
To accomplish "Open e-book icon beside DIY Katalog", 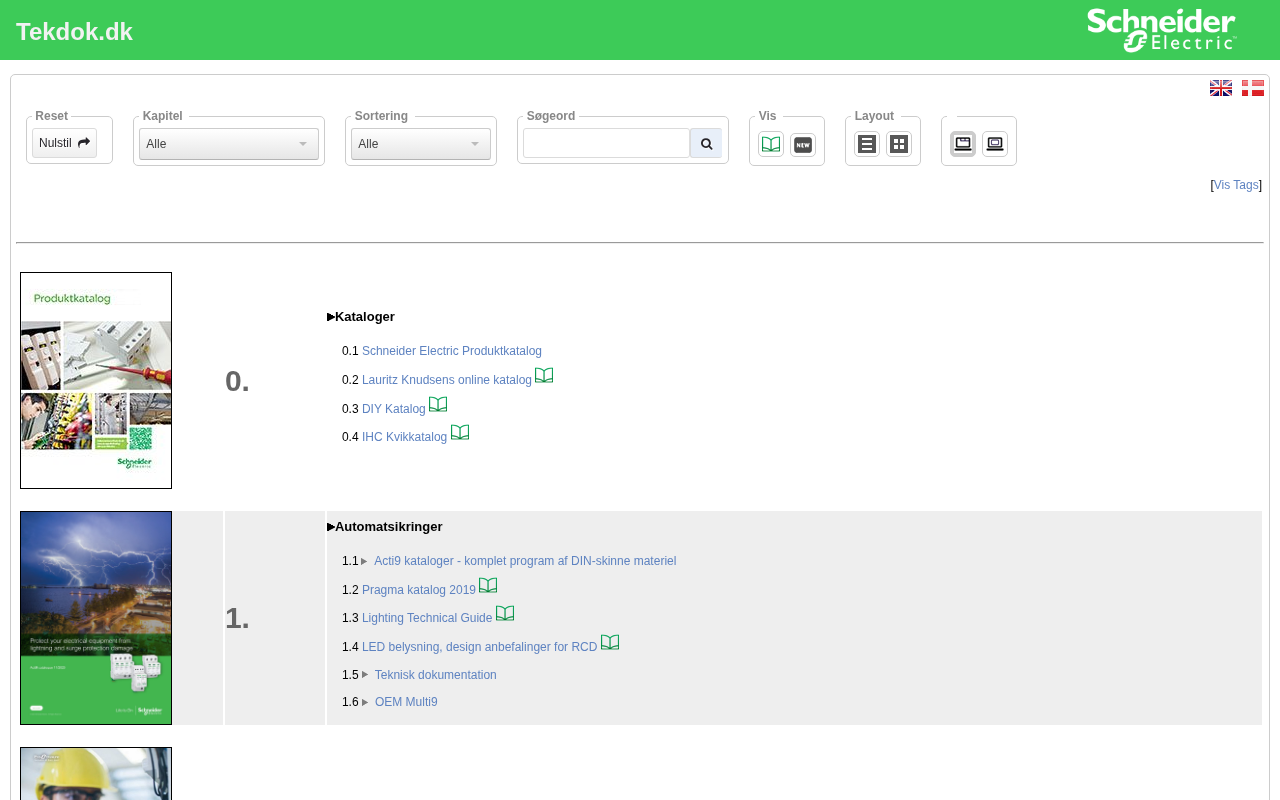I will (x=438, y=405).
